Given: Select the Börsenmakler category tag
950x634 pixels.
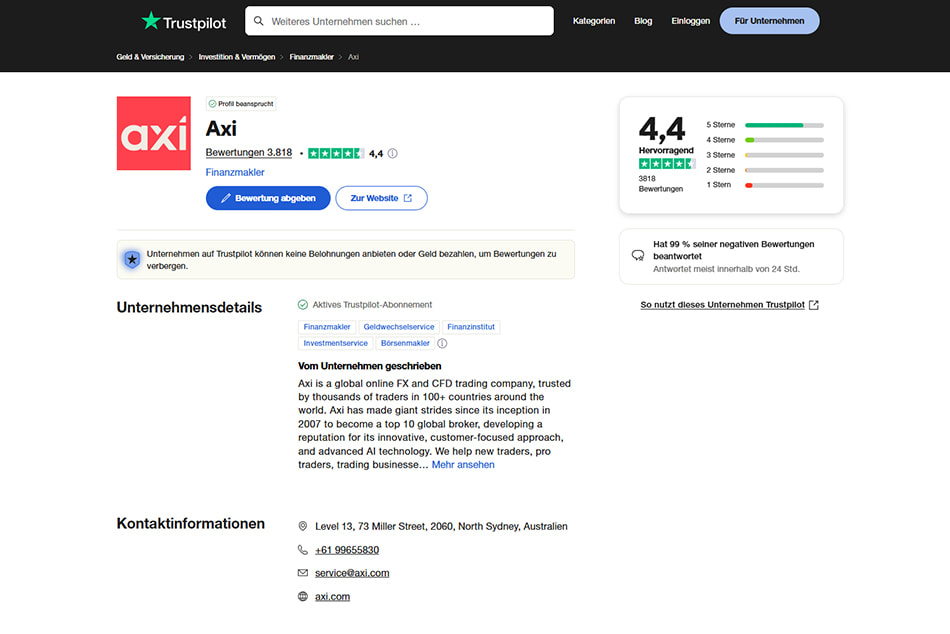Looking at the screenshot, I should tap(405, 343).
